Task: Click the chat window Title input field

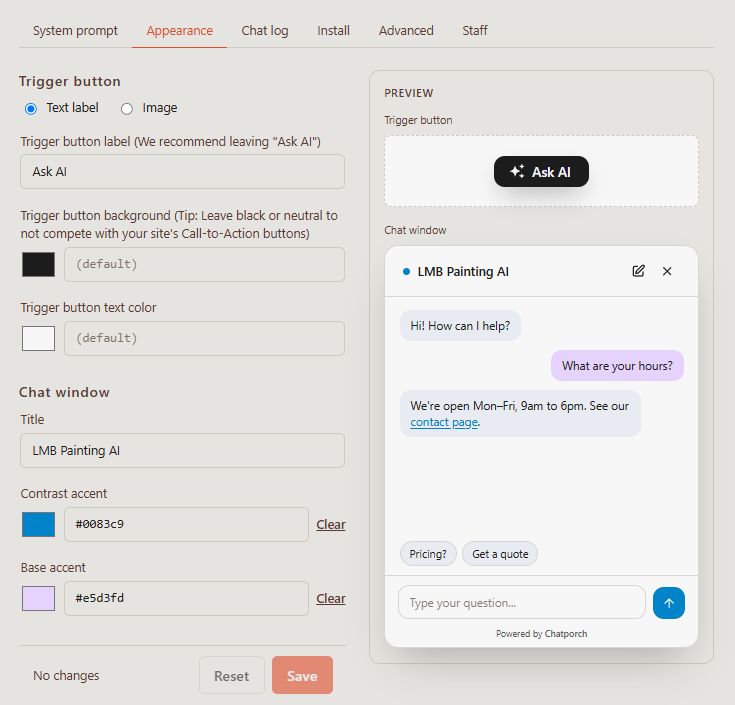Action: click(x=182, y=450)
